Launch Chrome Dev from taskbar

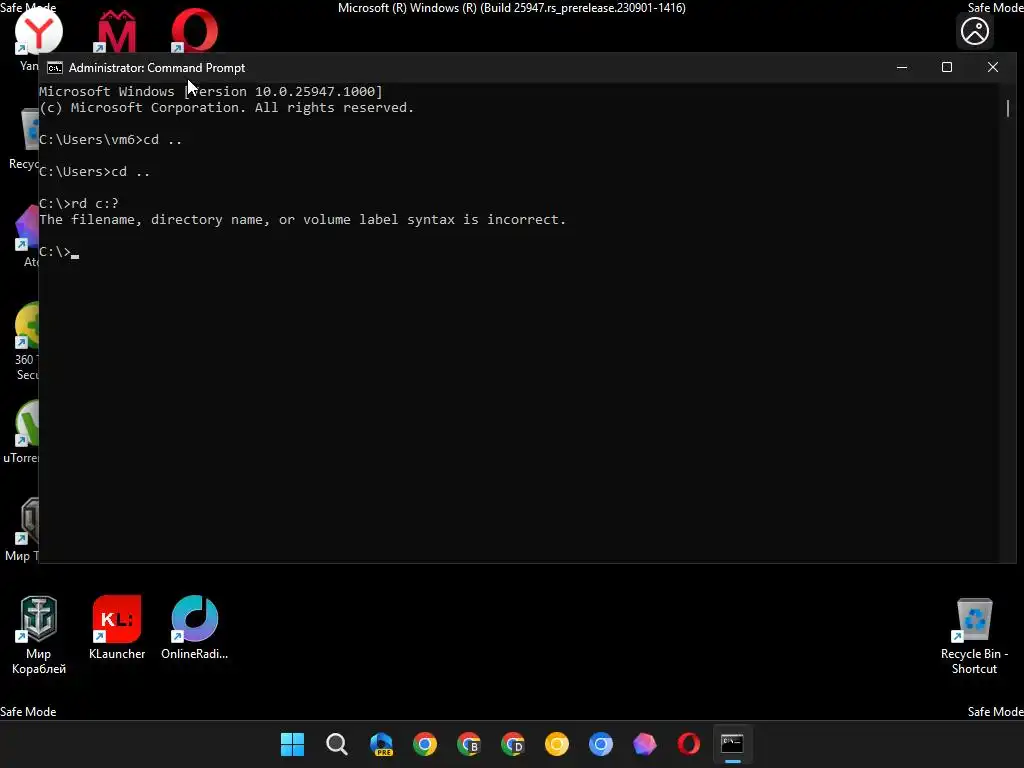click(513, 744)
